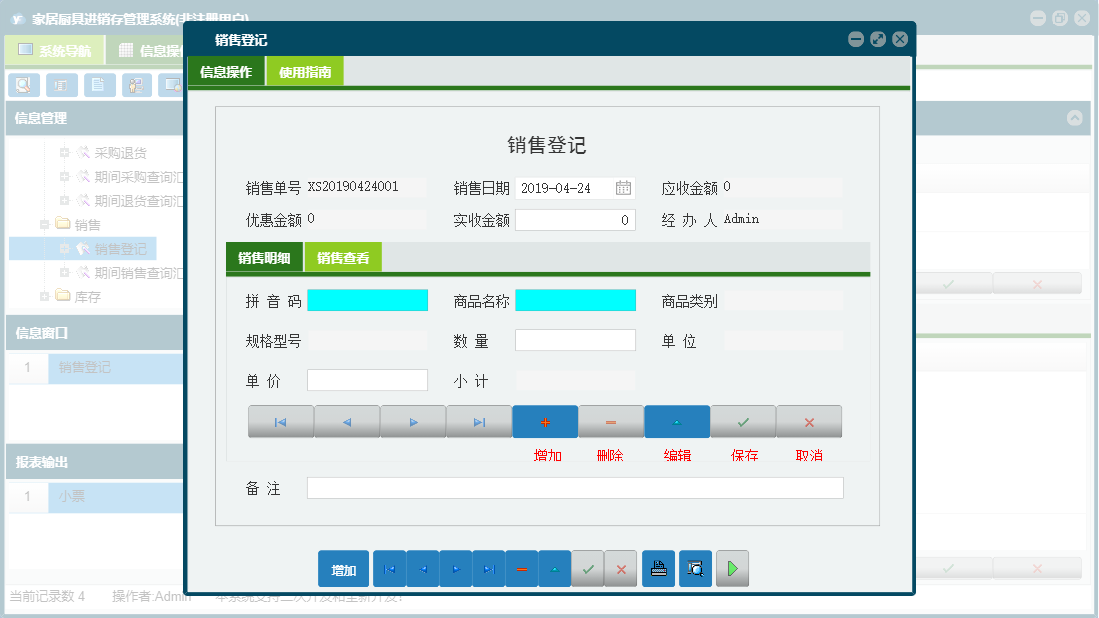Collapse the 销售 folder node

coord(43,224)
